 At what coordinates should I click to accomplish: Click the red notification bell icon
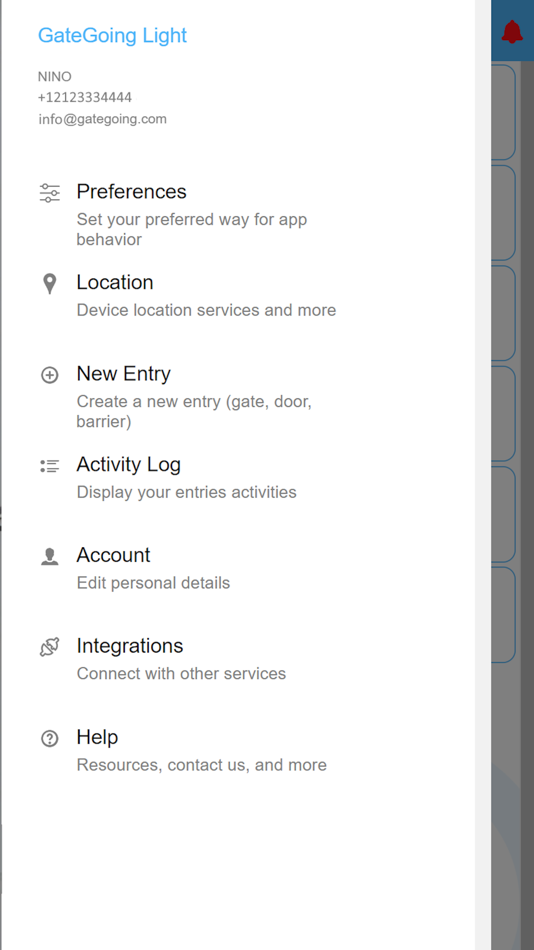coord(512,32)
